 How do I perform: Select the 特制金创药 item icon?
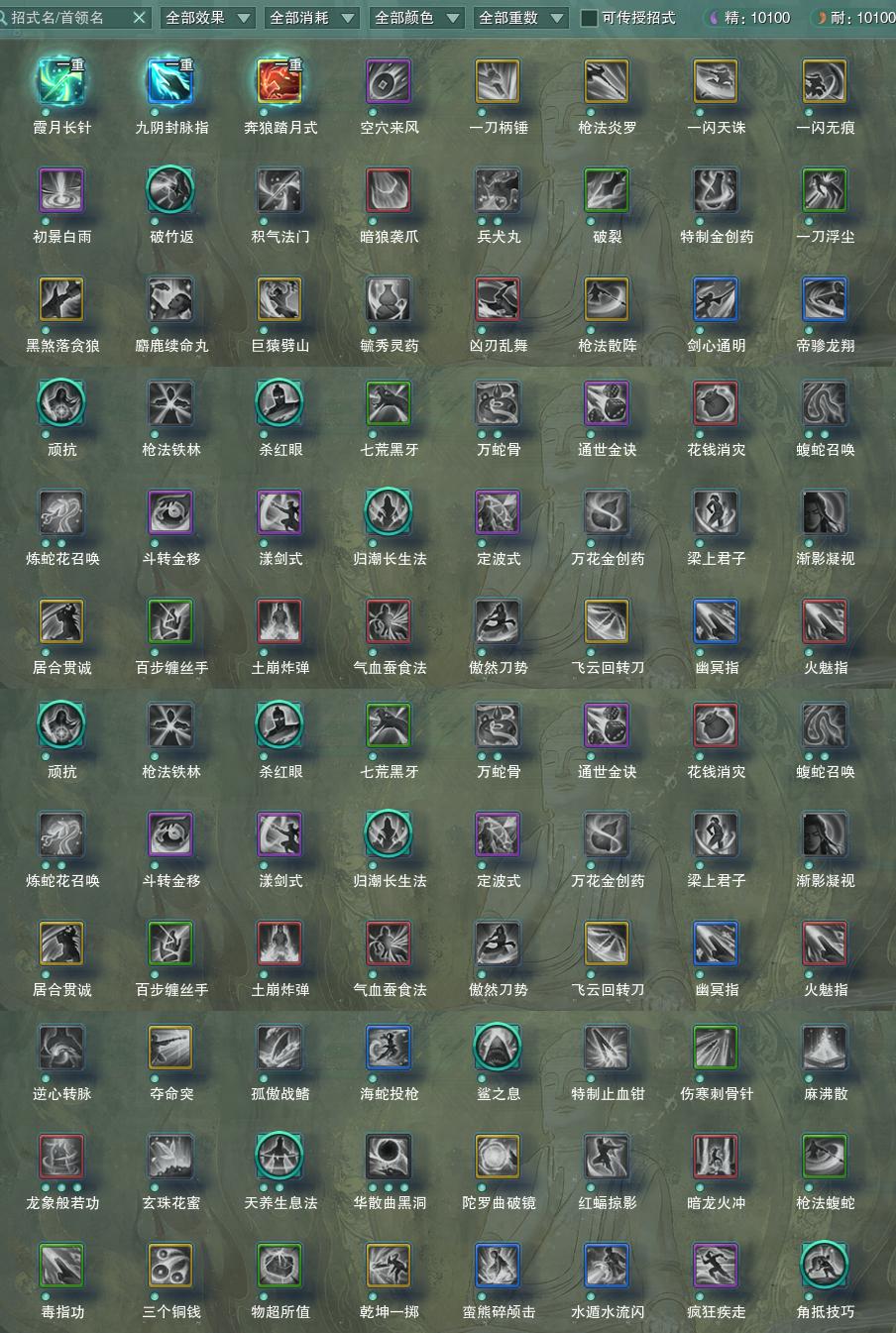[717, 190]
